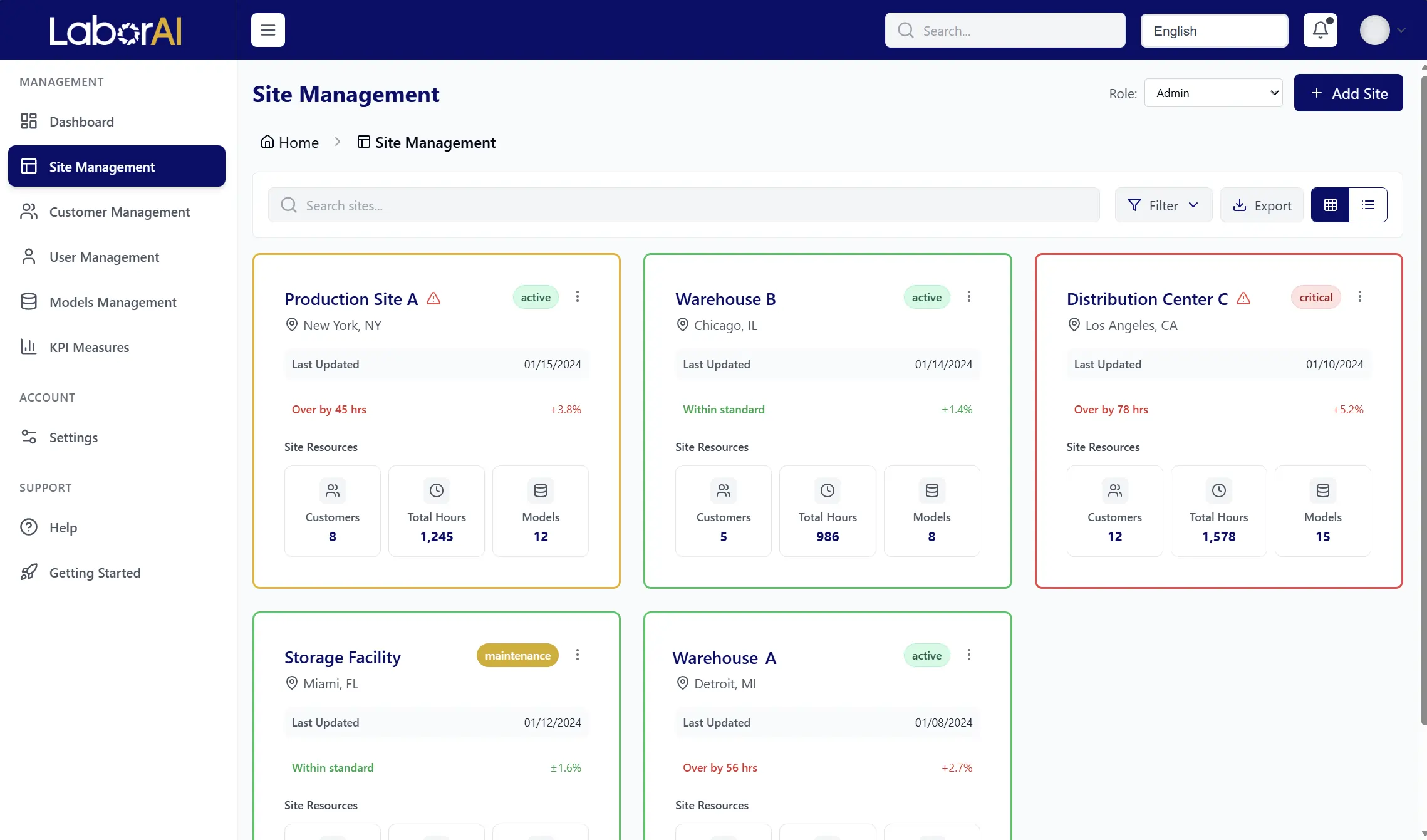The width and height of the screenshot is (1427, 840).
Task: Open the notifications bell
Action: tap(1321, 30)
